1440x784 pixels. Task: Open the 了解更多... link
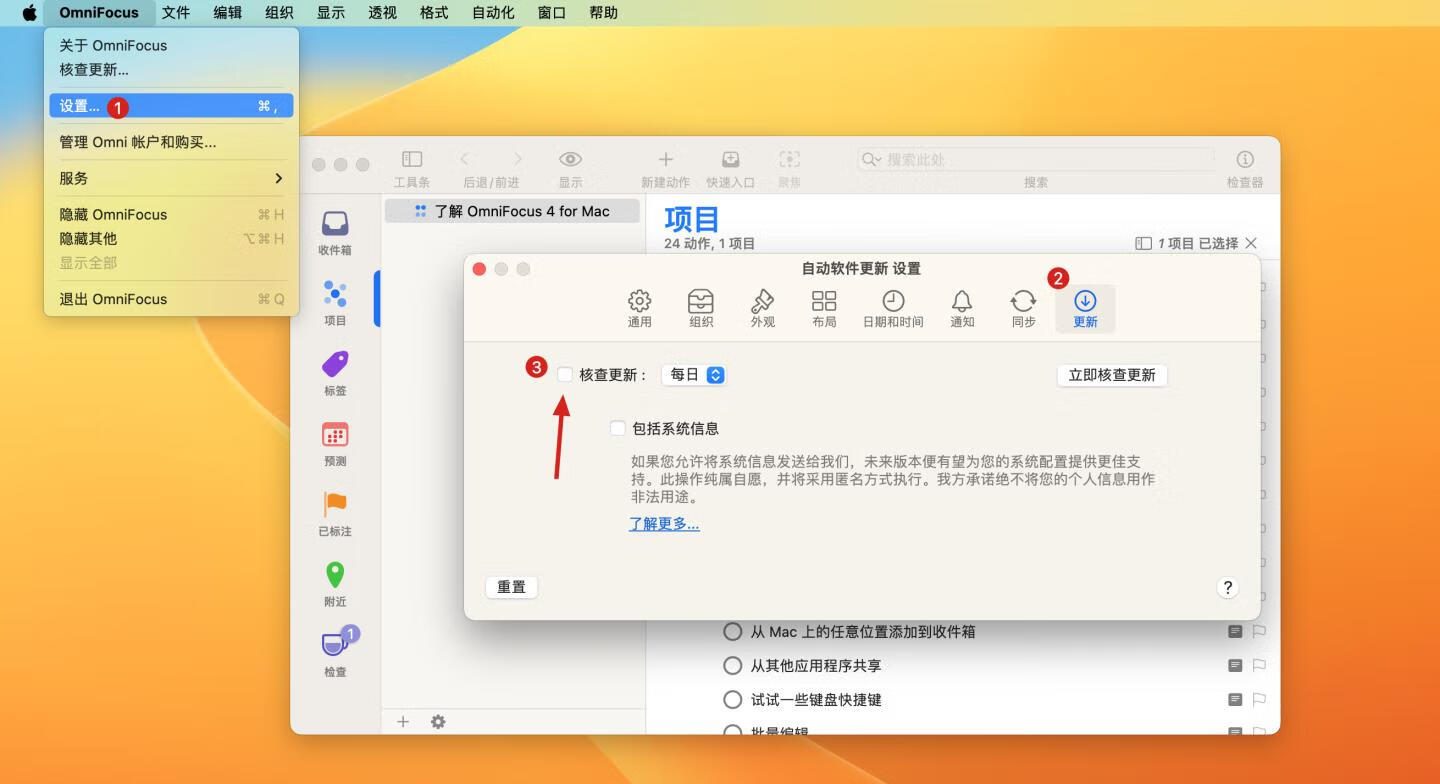(664, 524)
